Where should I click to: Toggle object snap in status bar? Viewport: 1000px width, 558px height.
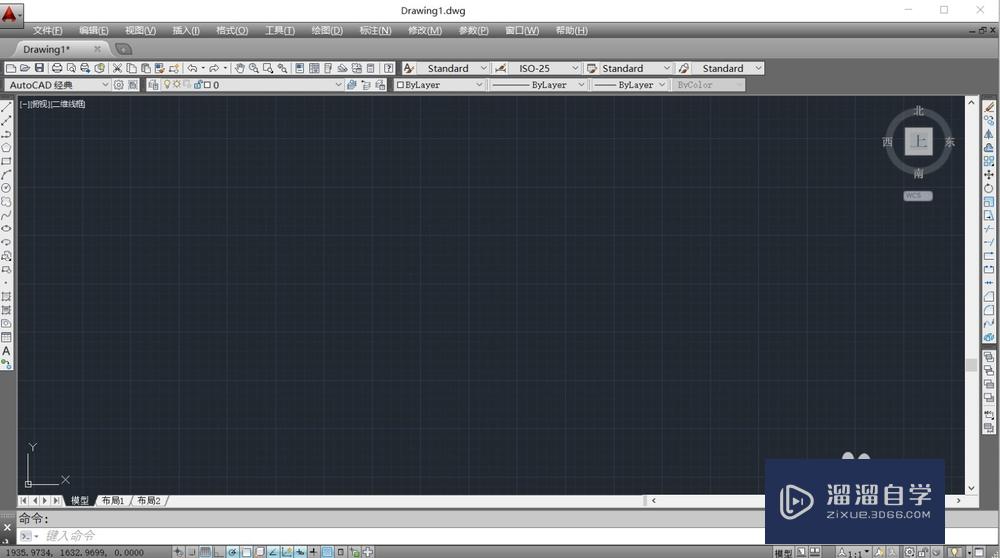pos(246,552)
